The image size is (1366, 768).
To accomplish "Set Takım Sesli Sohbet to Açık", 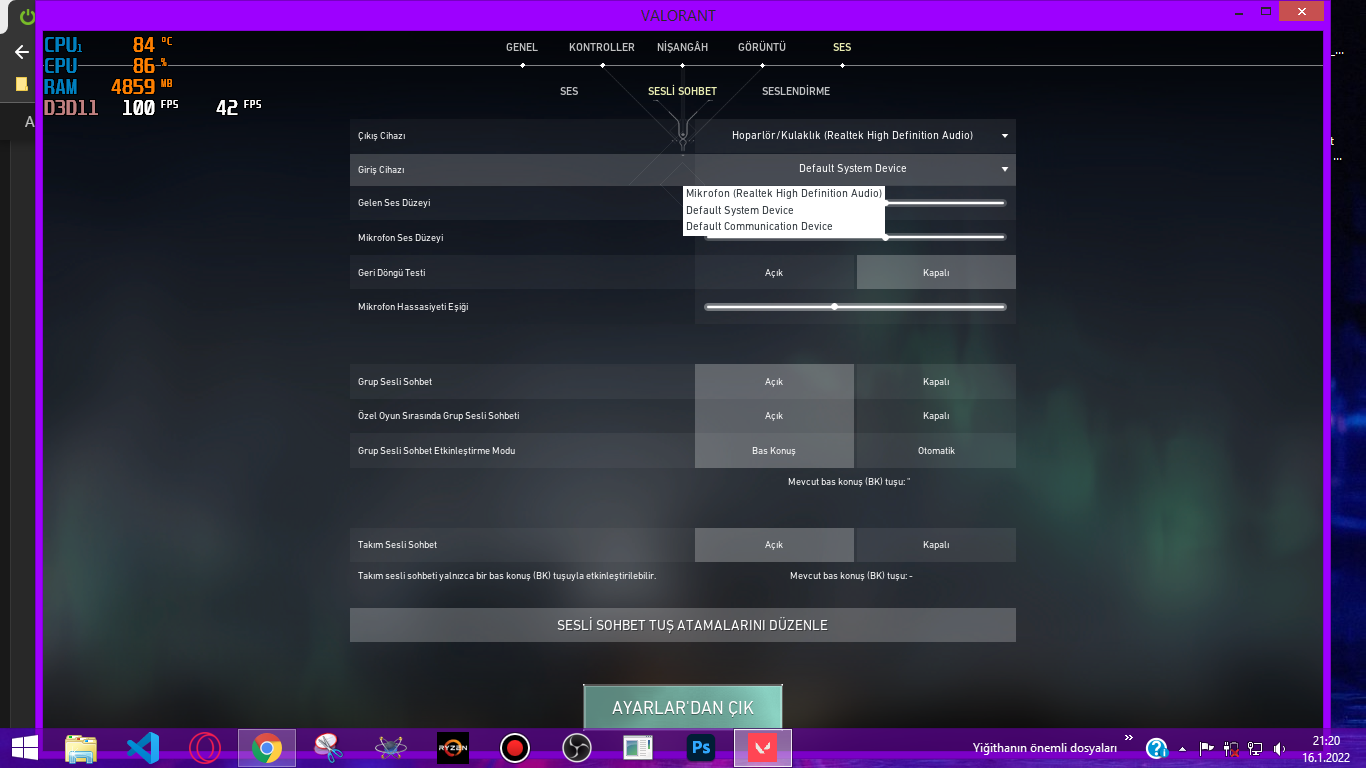I will [774, 545].
